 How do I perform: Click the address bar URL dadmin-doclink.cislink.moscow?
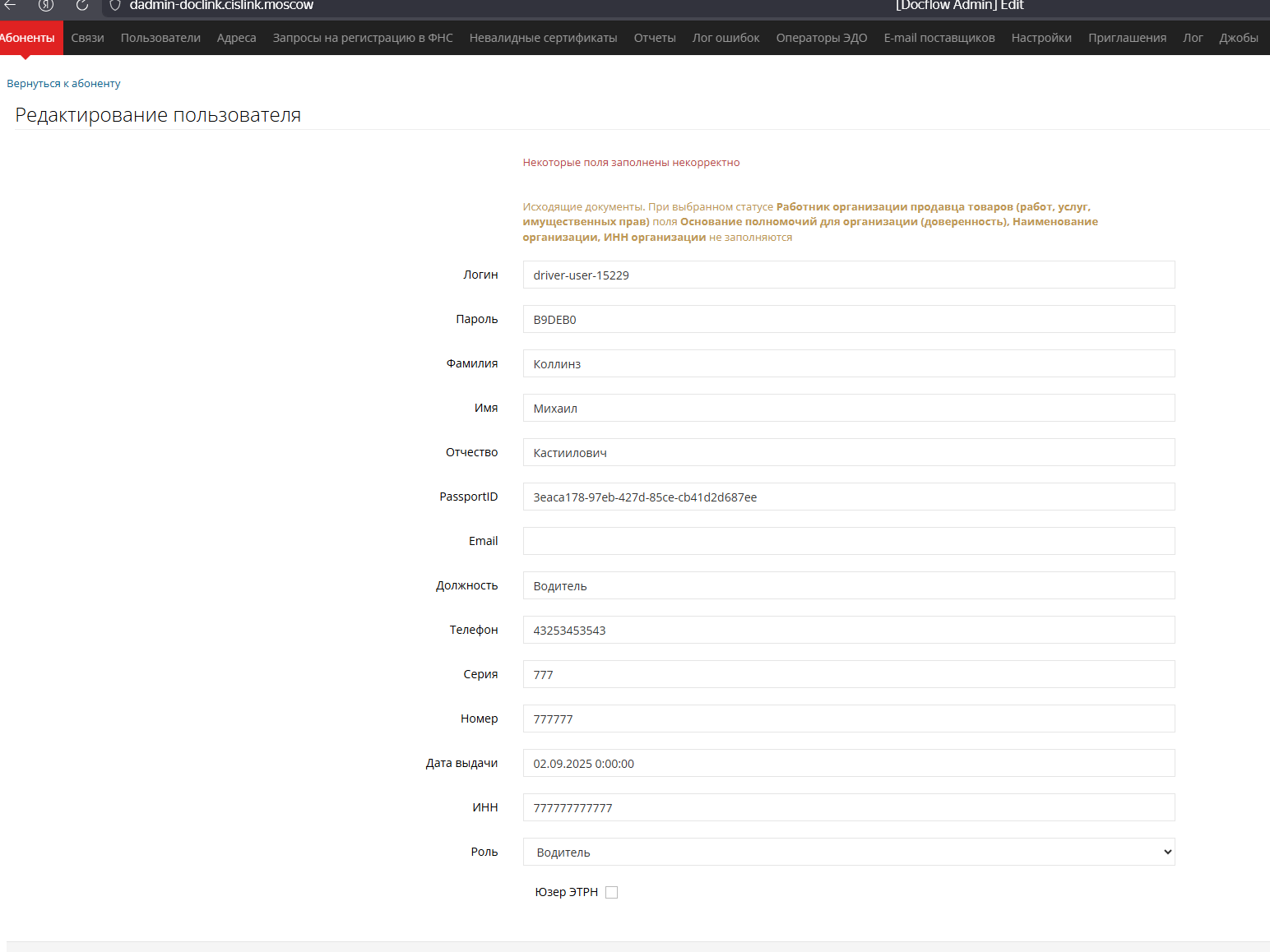tap(221, 5)
